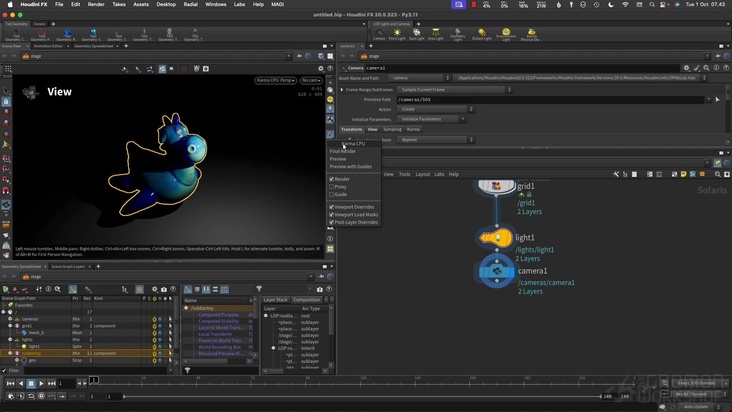This screenshot has width=732, height=412.
Task: Open the camera parameter pane gear menu
Action: point(686,68)
